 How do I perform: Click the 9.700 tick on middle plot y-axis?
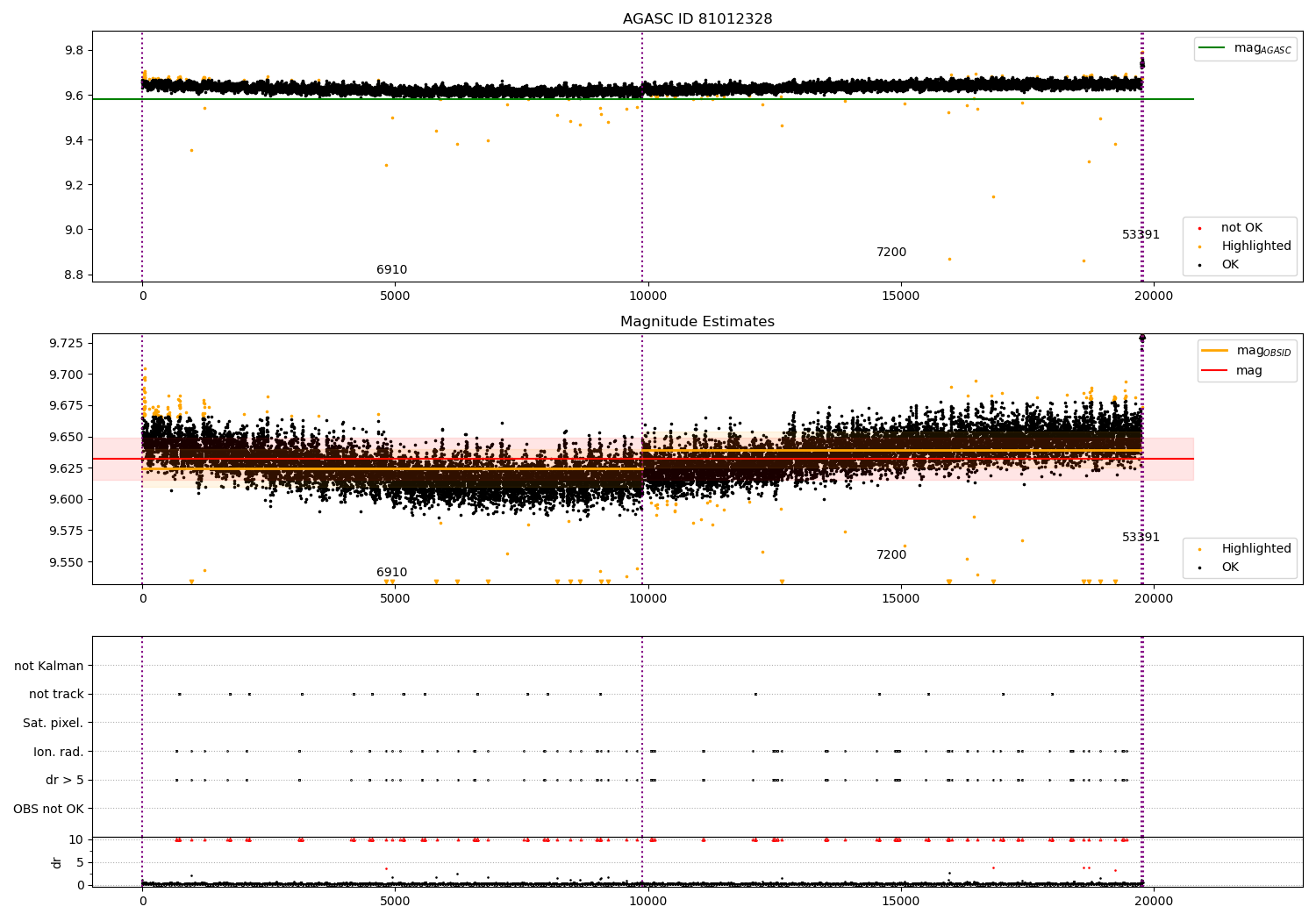67,375
